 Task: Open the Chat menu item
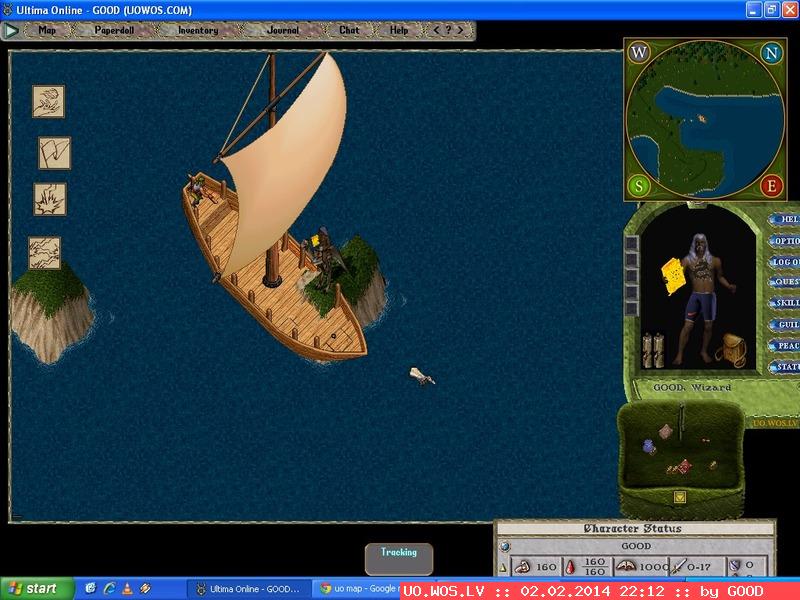pyautogui.click(x=349, y=30)
